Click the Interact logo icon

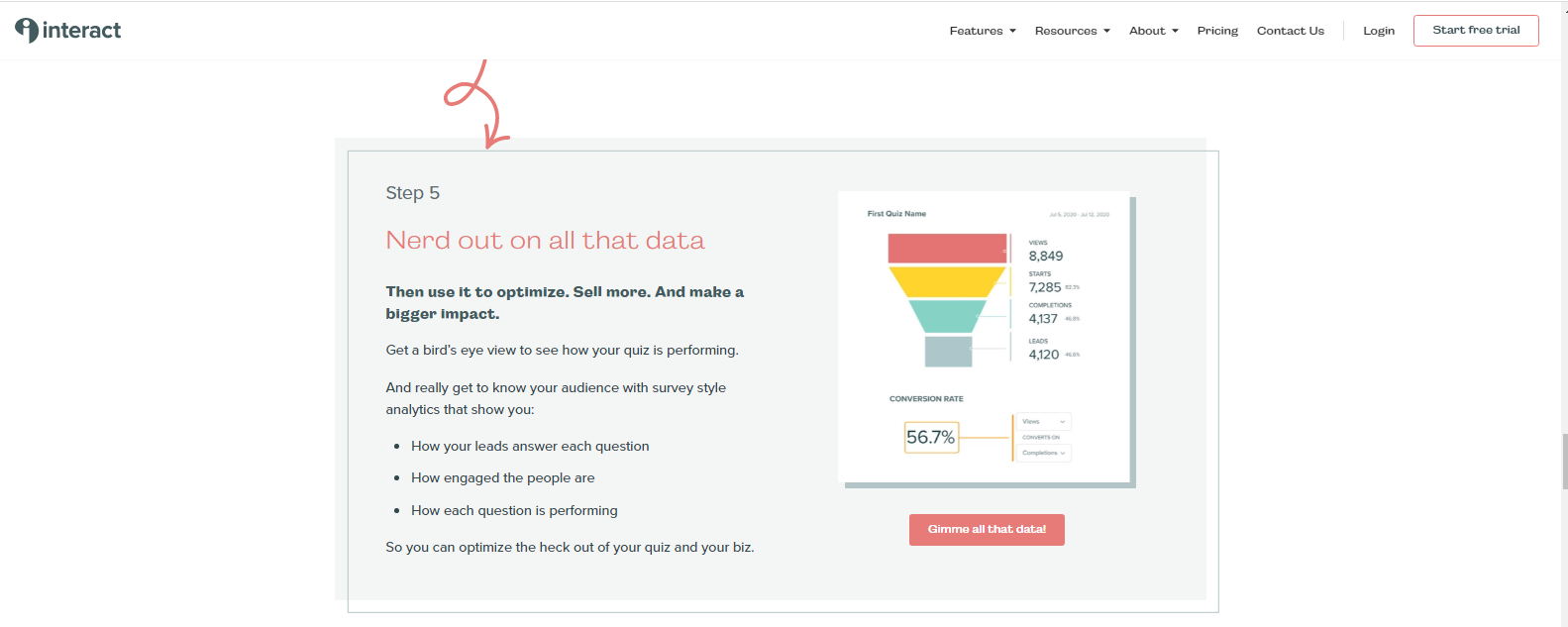(x=27, y=31)
